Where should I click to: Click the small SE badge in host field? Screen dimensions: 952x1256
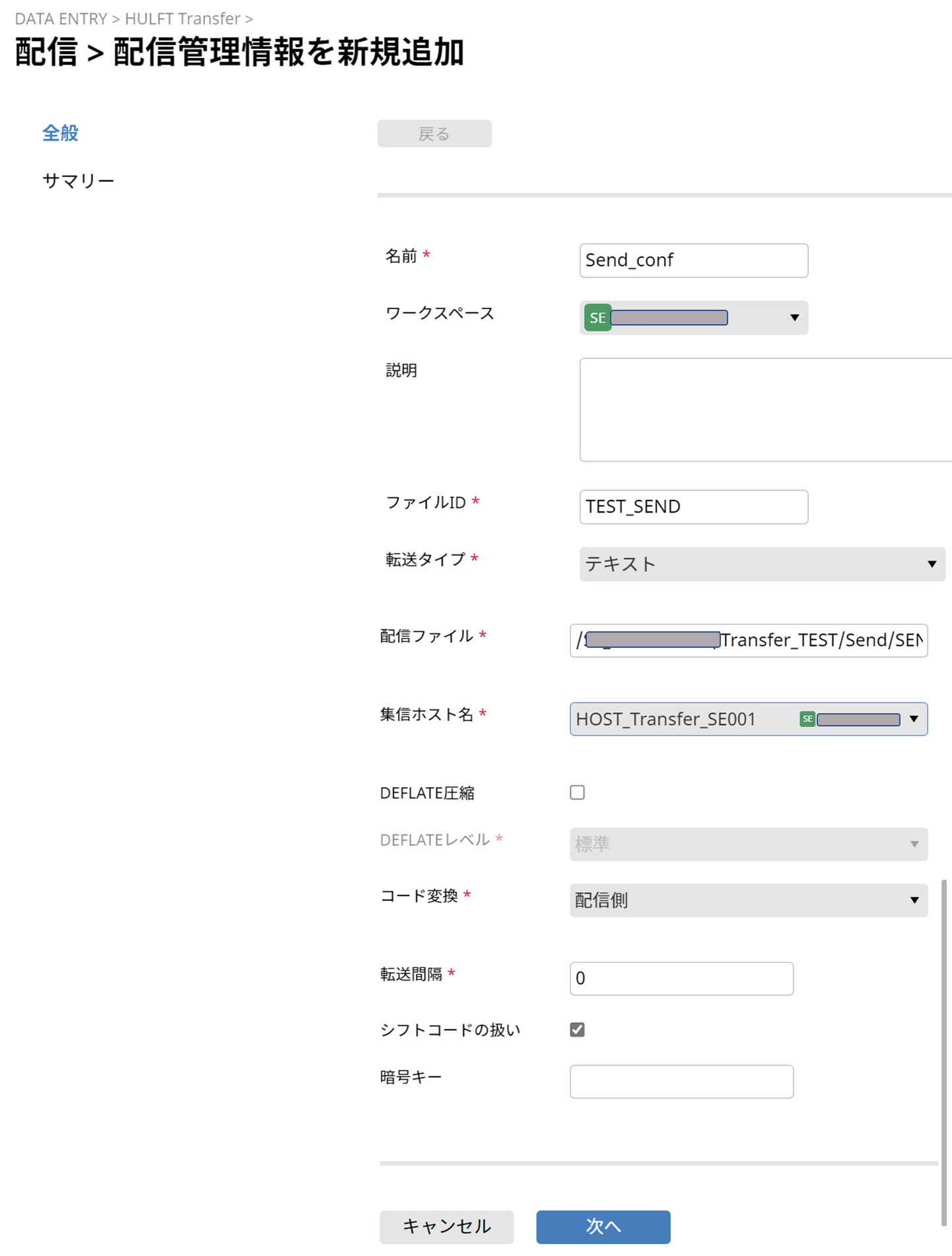[x=807, y=719]
